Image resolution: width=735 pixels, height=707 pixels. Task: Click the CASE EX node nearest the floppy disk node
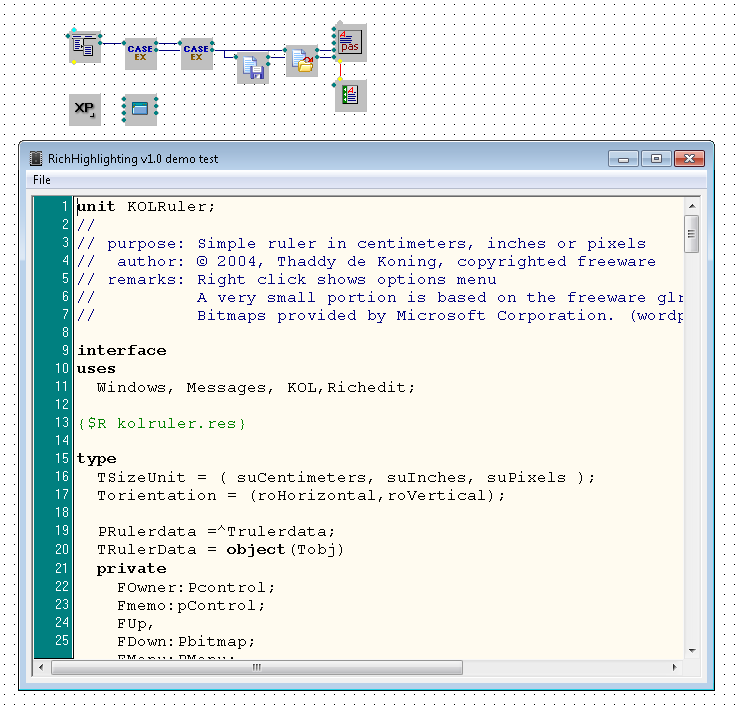[x=197, y=53]
